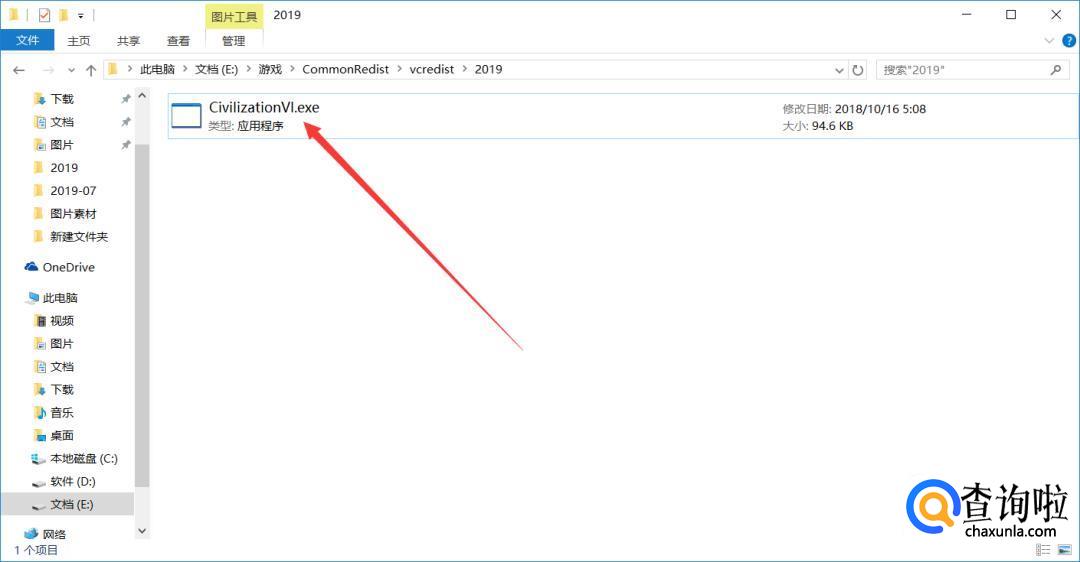Viewport: 1080px width, 562px height.
Task: Select the 图片工具 contextual tab
Action: click(x=234, y=16)
